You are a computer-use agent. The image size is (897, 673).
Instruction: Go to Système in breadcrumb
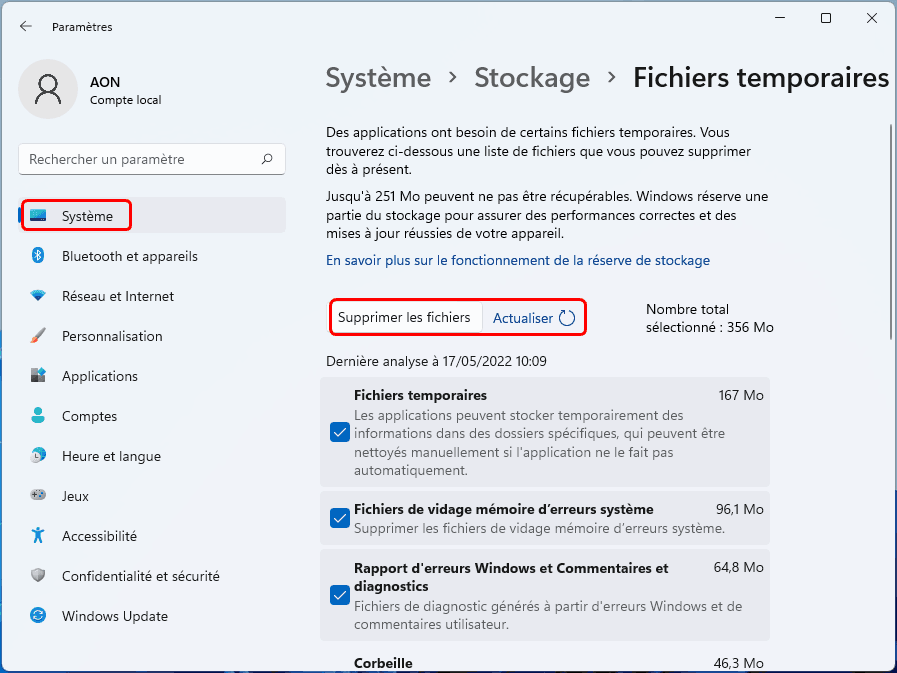click(378, 78)
